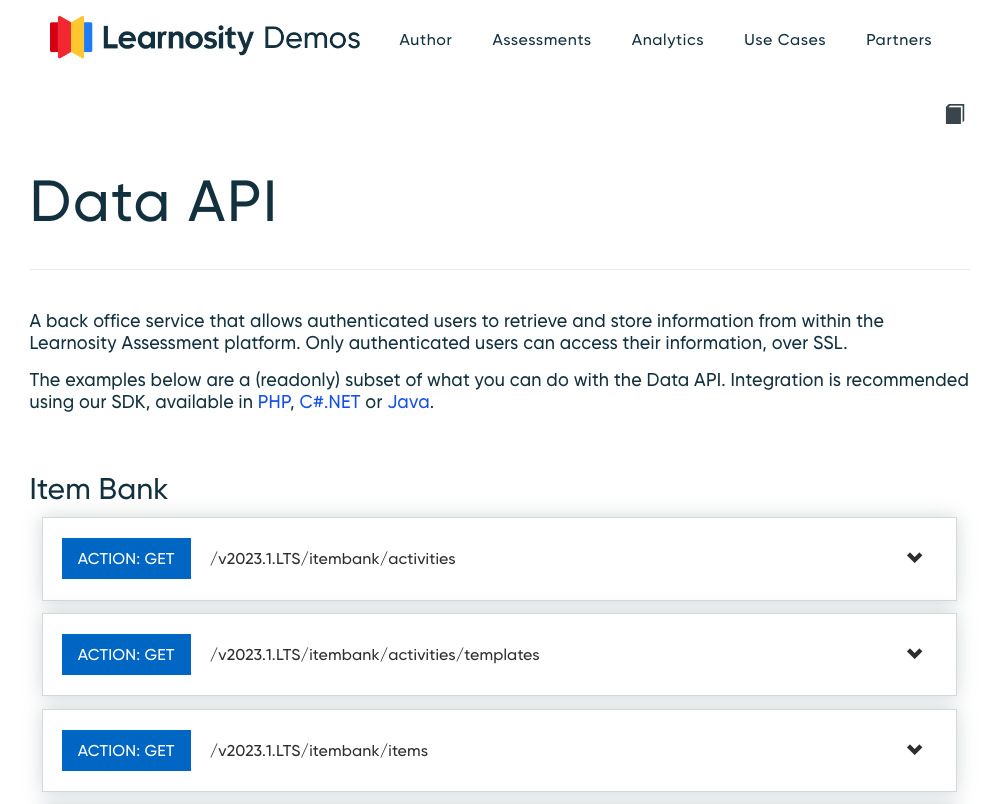Open the C#.NET SDK link
This screenshot has height=804, width=982.
click(330, 402)
